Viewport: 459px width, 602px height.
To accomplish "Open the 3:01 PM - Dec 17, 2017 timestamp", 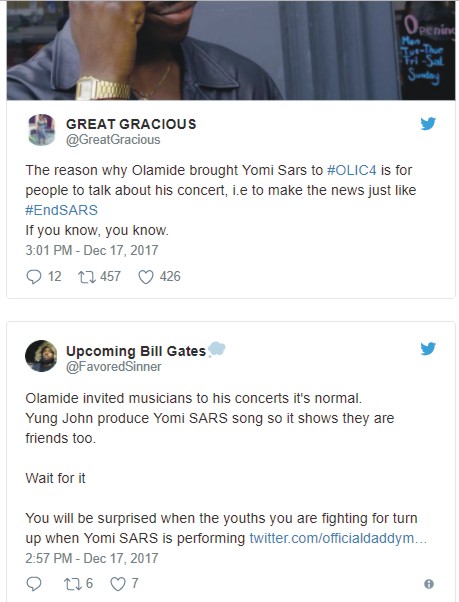I will coord(92,250).
